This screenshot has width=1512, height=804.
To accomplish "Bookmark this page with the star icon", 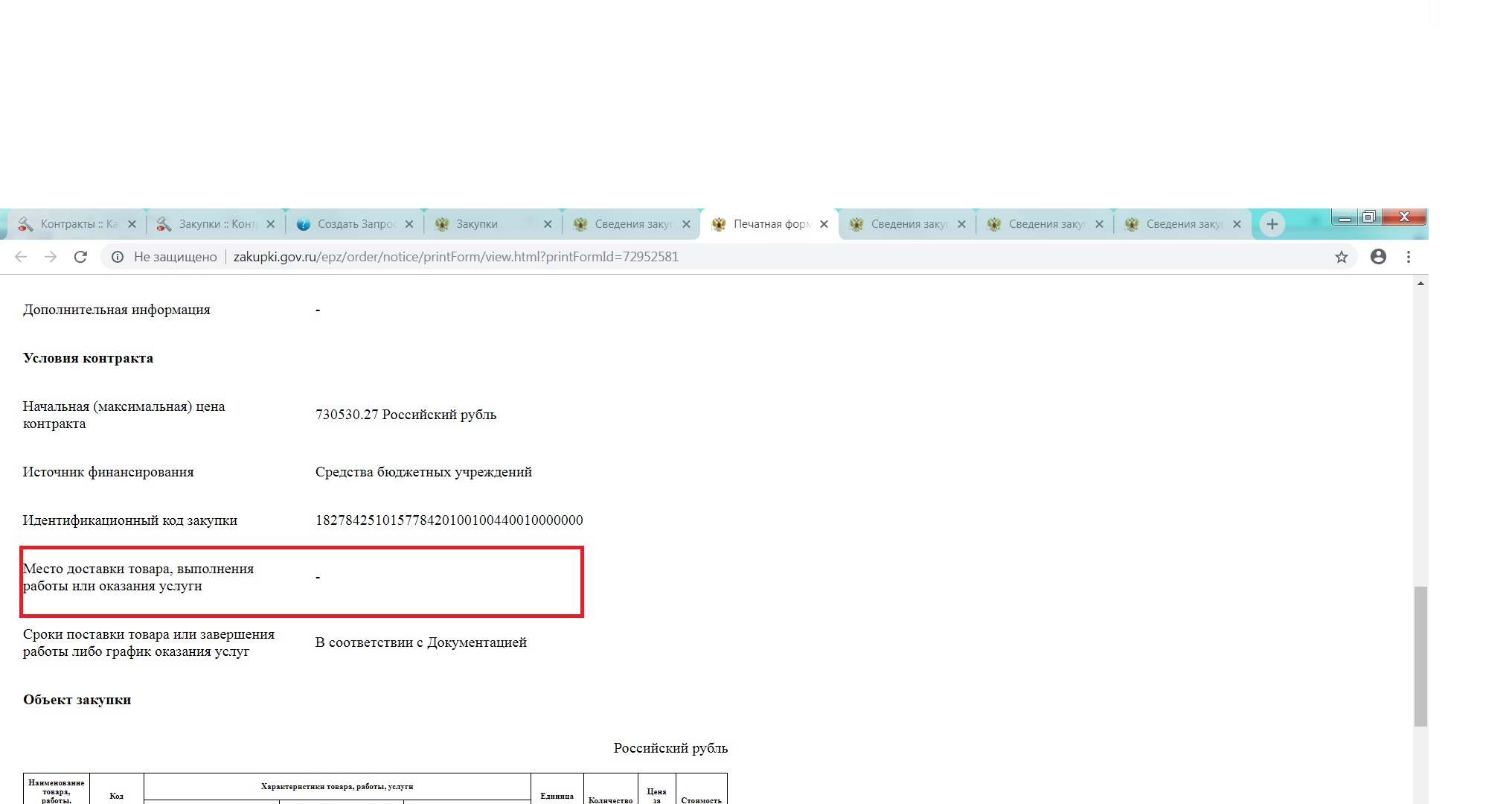I will click(1341, 257).
